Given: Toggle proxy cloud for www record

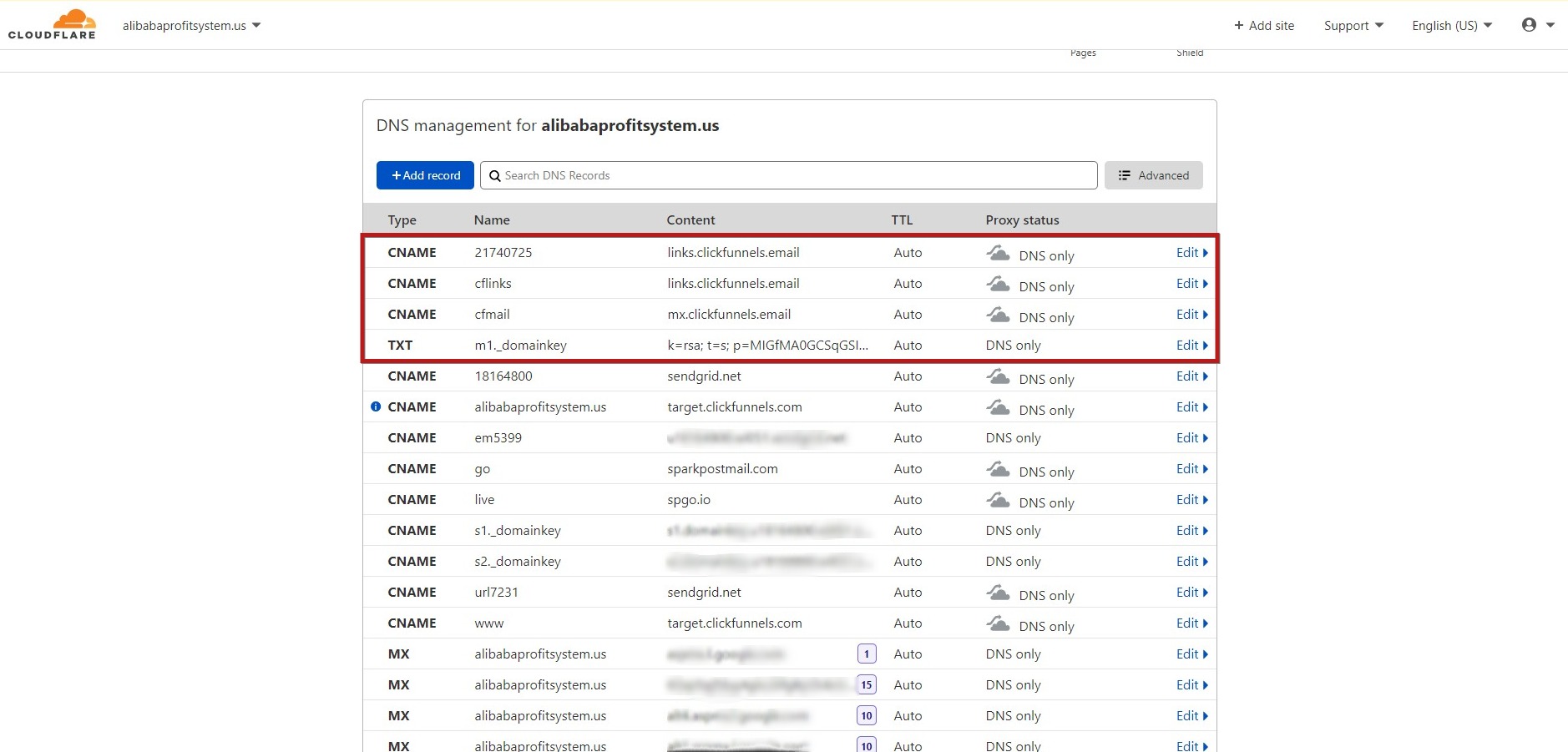Looking at the screenshot, I should (998, 623).
